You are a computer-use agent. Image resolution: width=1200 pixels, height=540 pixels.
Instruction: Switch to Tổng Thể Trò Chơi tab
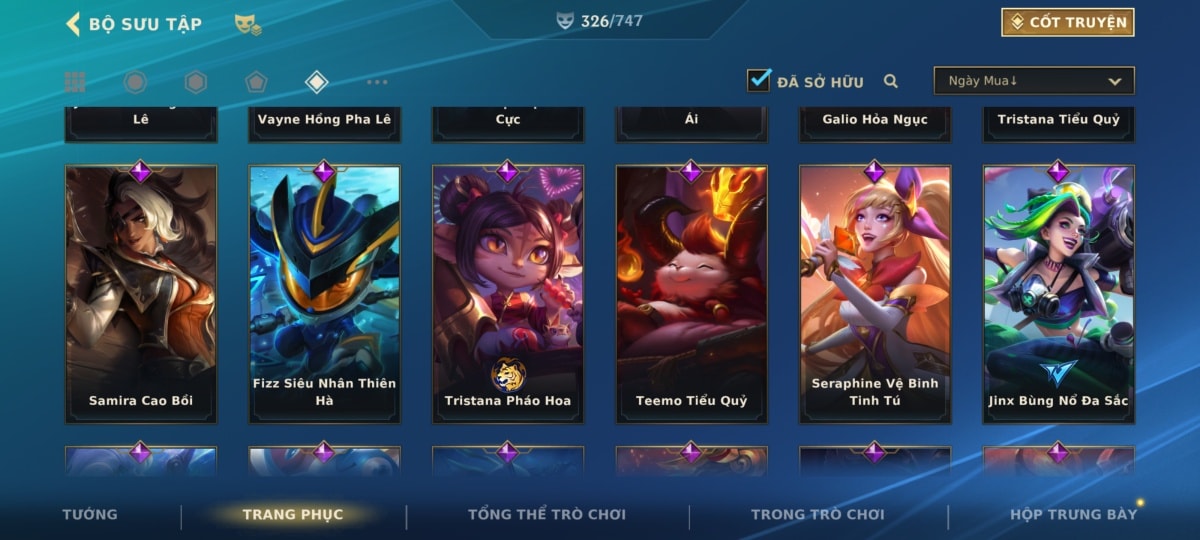547,514
